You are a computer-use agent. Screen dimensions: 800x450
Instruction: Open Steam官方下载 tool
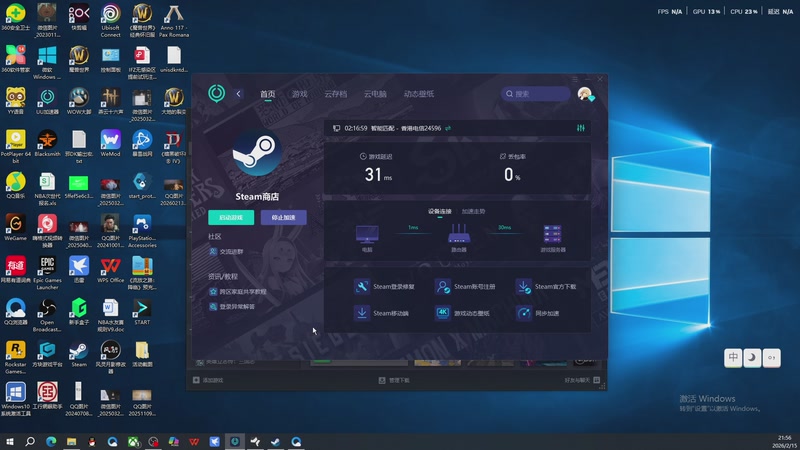(x=546, y=286)
